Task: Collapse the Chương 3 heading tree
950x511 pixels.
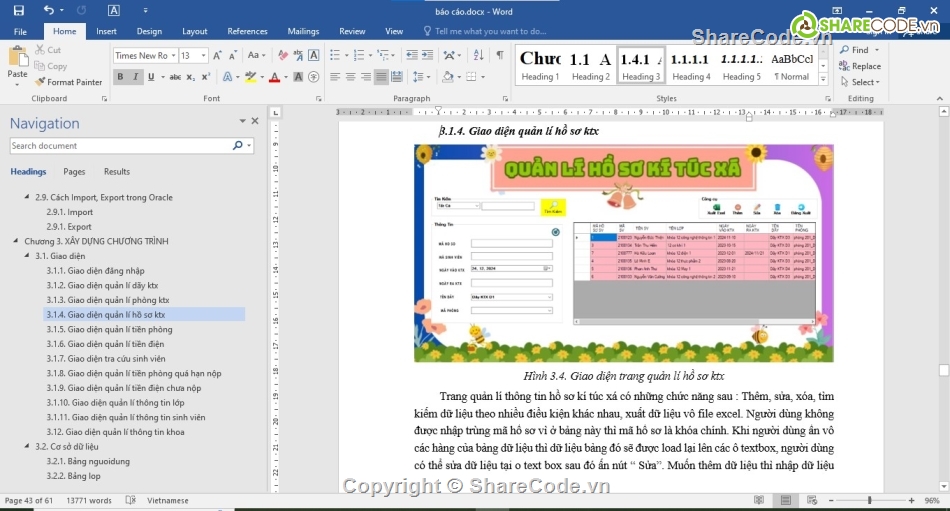Action: coord(16,241)
